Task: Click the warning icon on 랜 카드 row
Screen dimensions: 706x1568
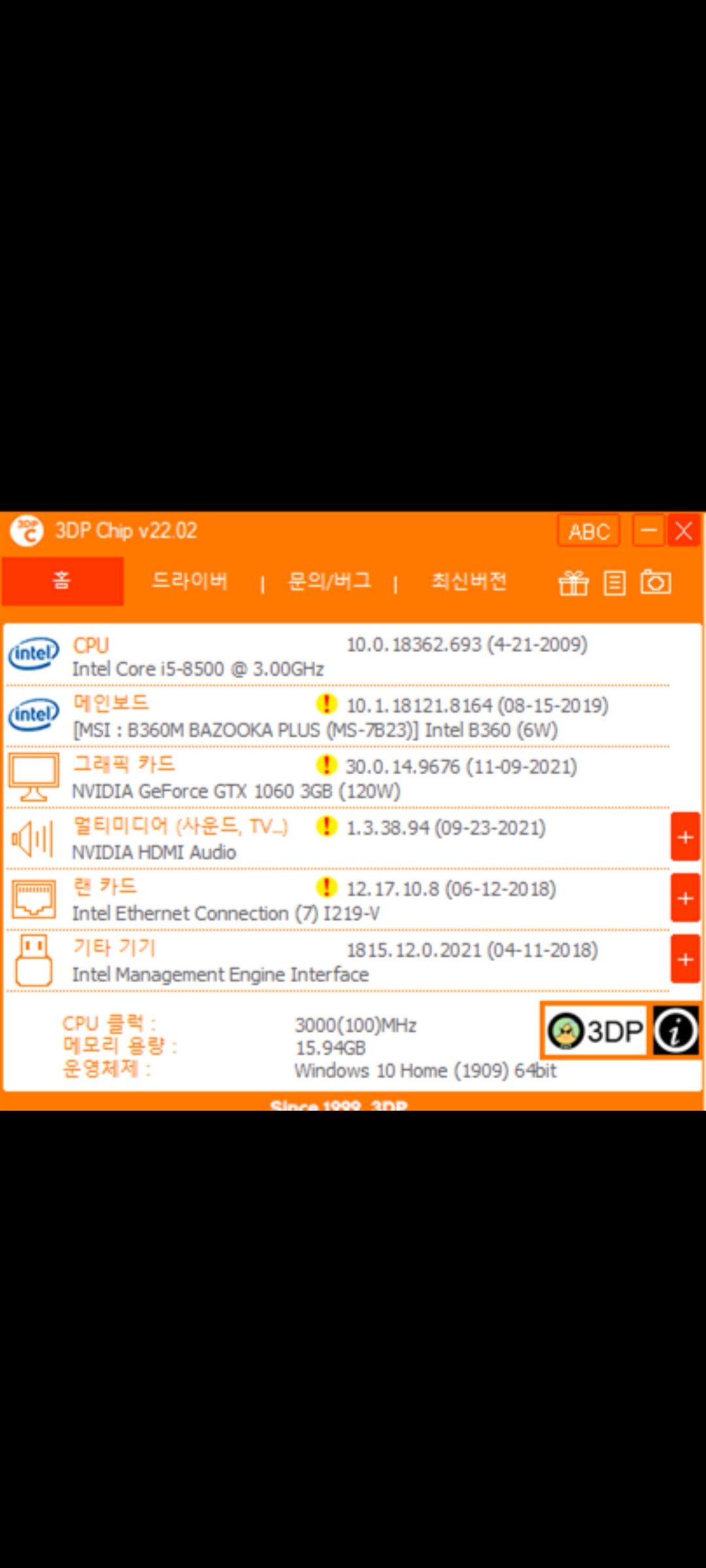Action: click(326, 887)
